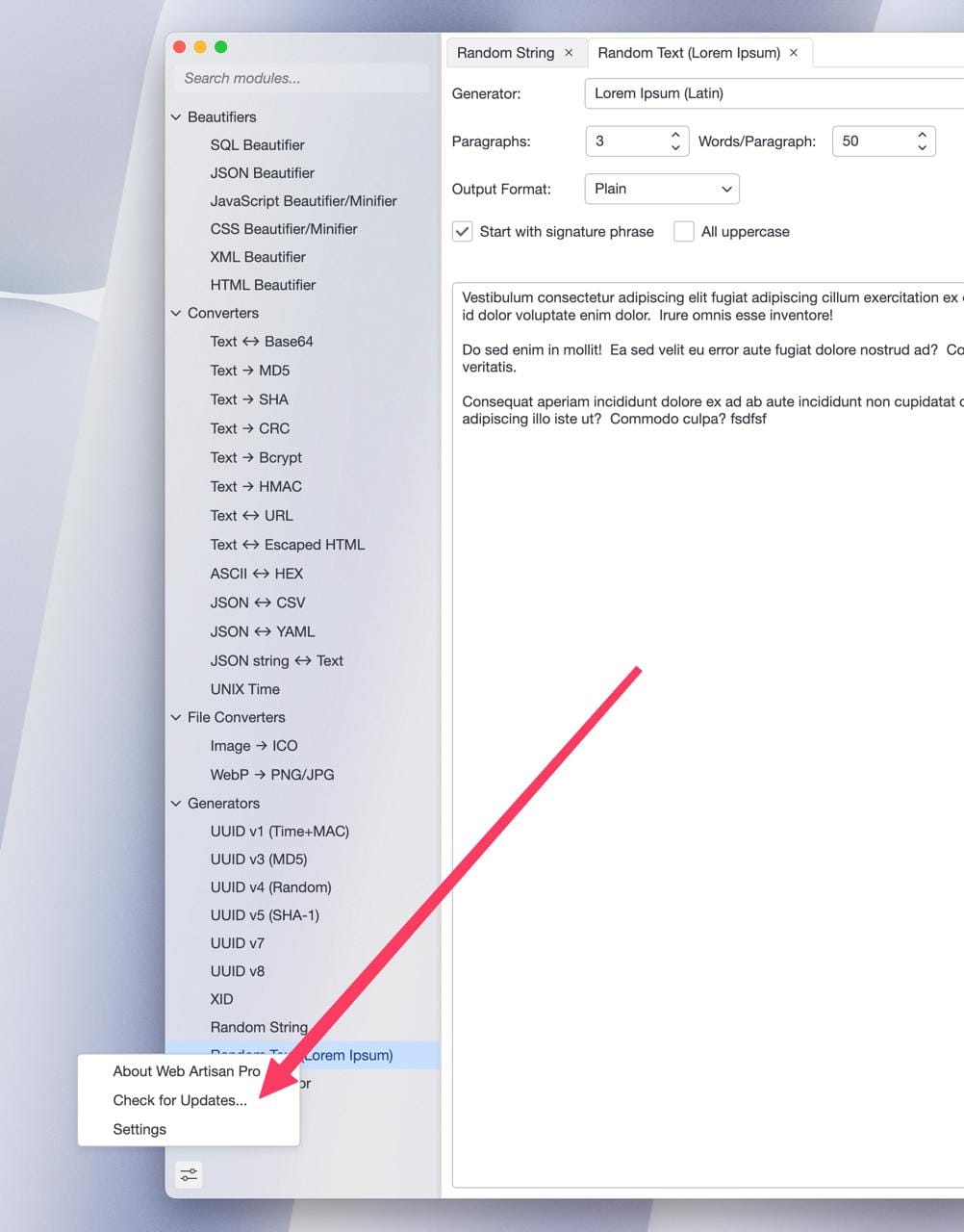Collapse the Beautifiers section
The image size is (964, 1232).
[x=176, y=117]
